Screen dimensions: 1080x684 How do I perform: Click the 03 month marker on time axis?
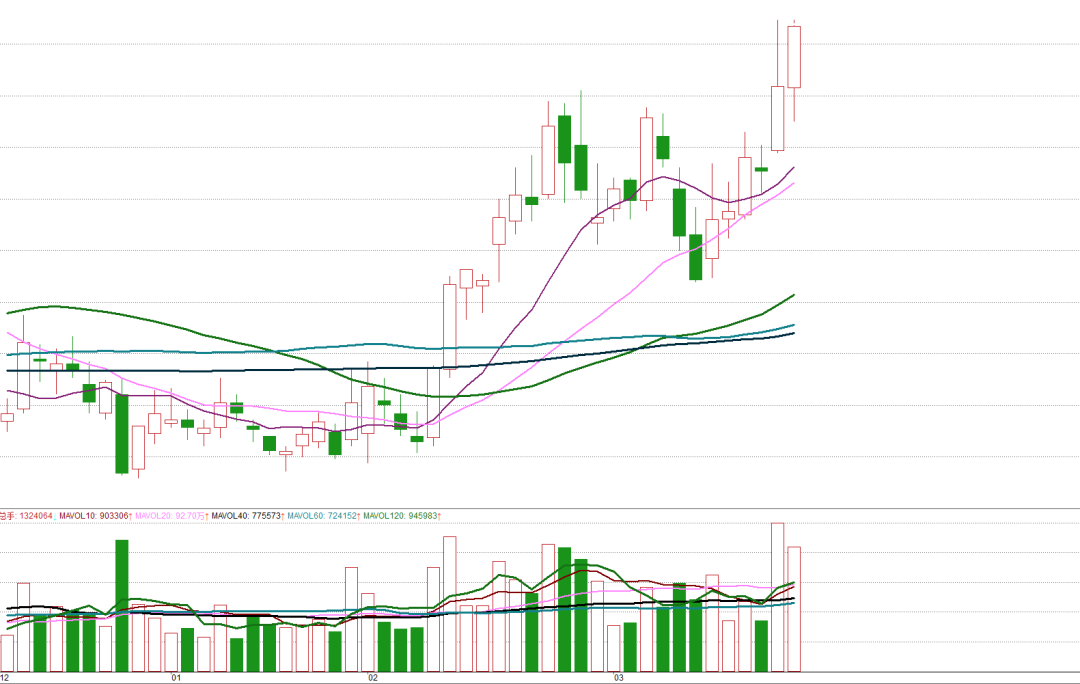(618, 678)
